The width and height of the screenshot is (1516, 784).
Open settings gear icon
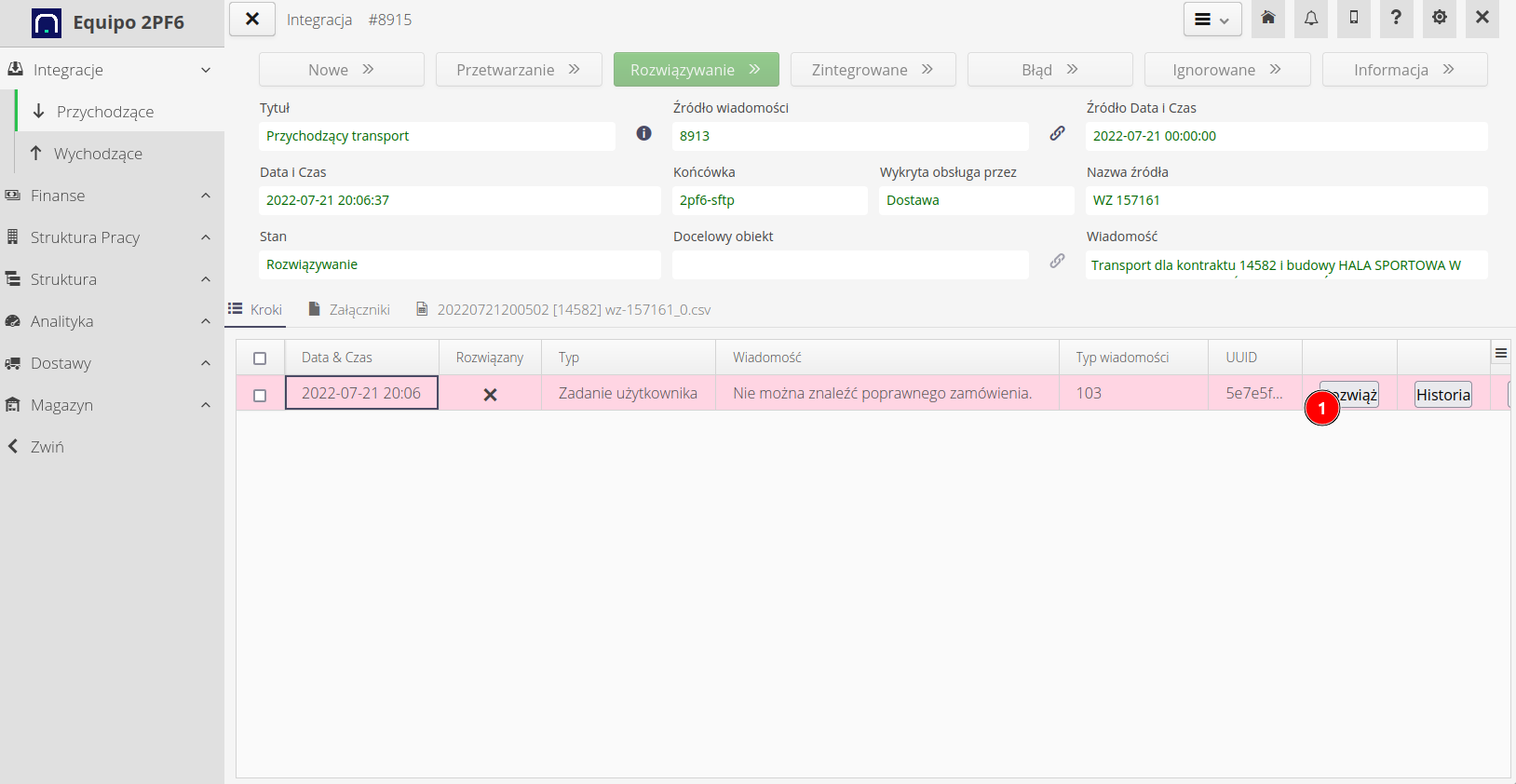[1440, 19]
